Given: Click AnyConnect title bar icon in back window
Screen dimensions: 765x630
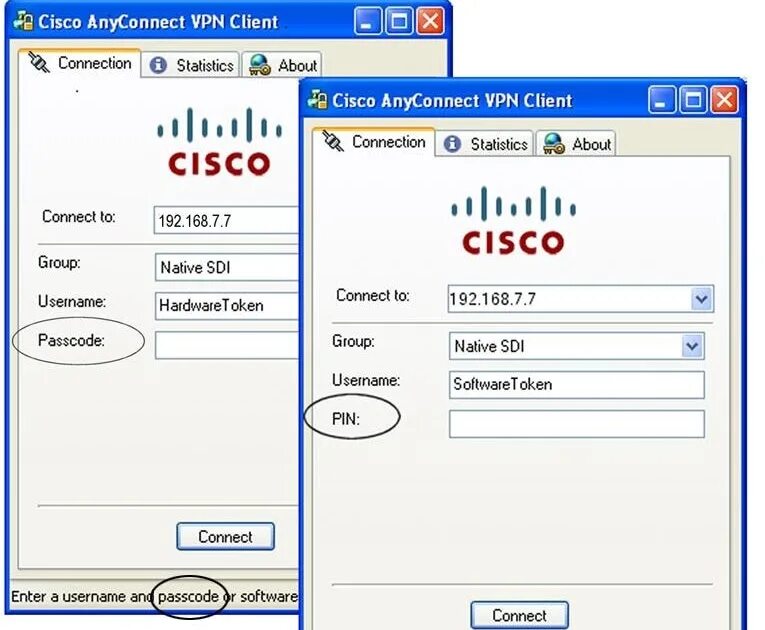Looking at the screenshot, I should pyautogui.click(x=23, y=21).
